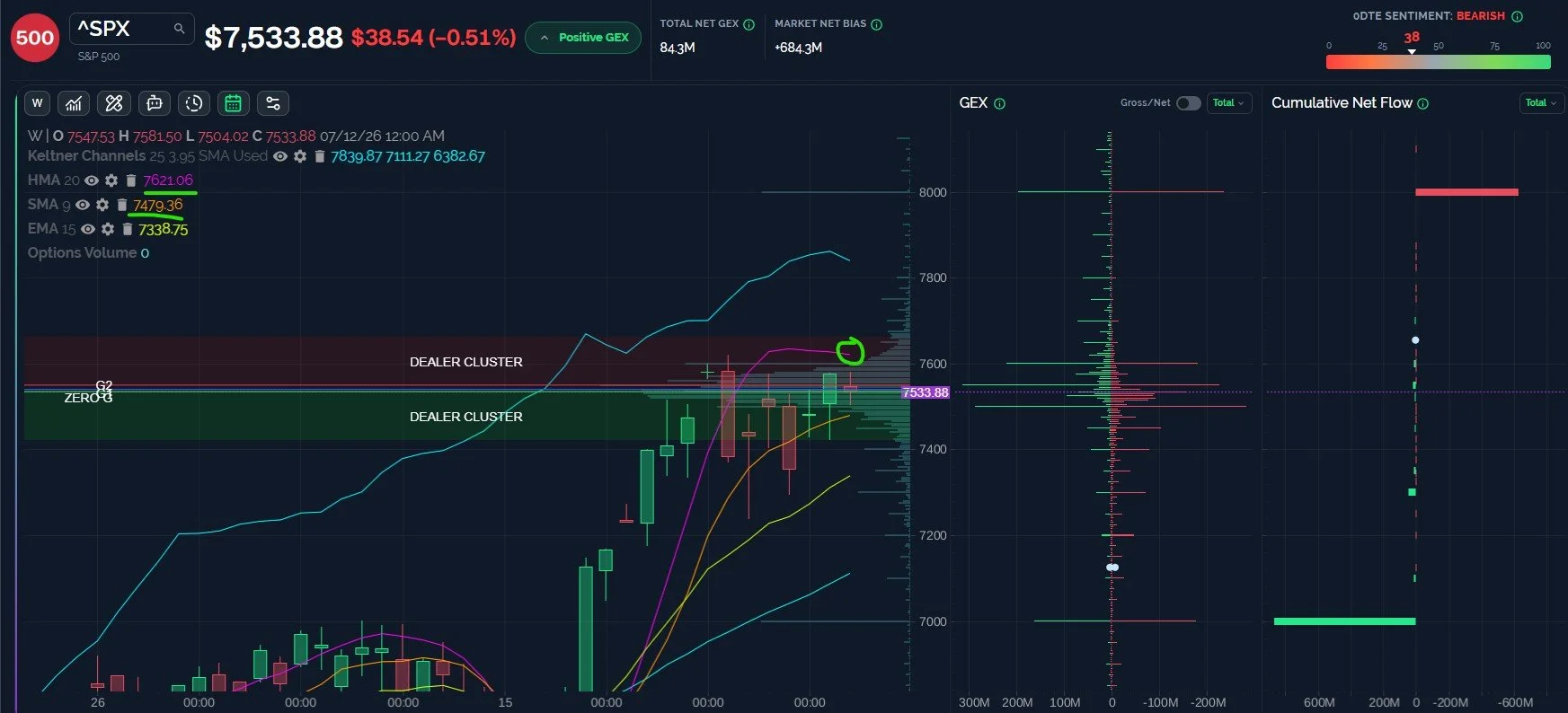
Task: Hide the SMA 9 indicator
Action: (x=83, y=205)
